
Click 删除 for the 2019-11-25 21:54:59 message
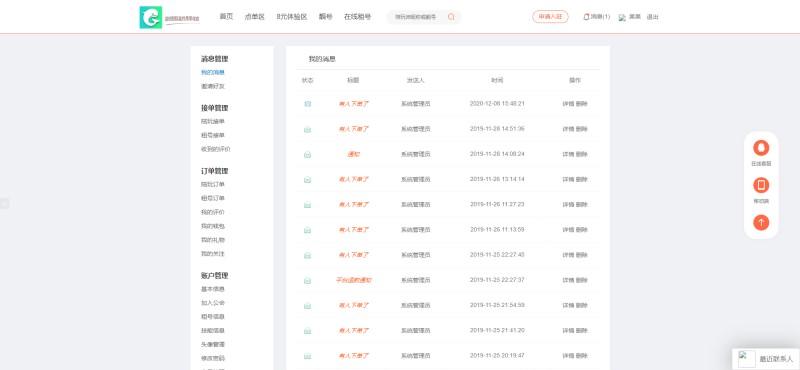click(x=582, y=306)
